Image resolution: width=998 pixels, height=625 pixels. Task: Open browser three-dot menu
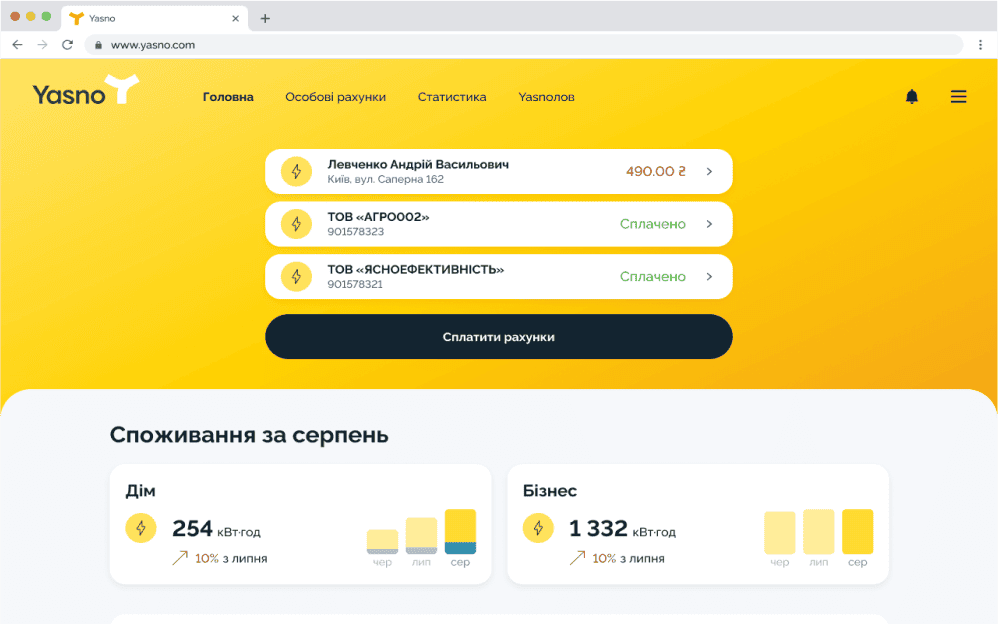tap(980, 45)
